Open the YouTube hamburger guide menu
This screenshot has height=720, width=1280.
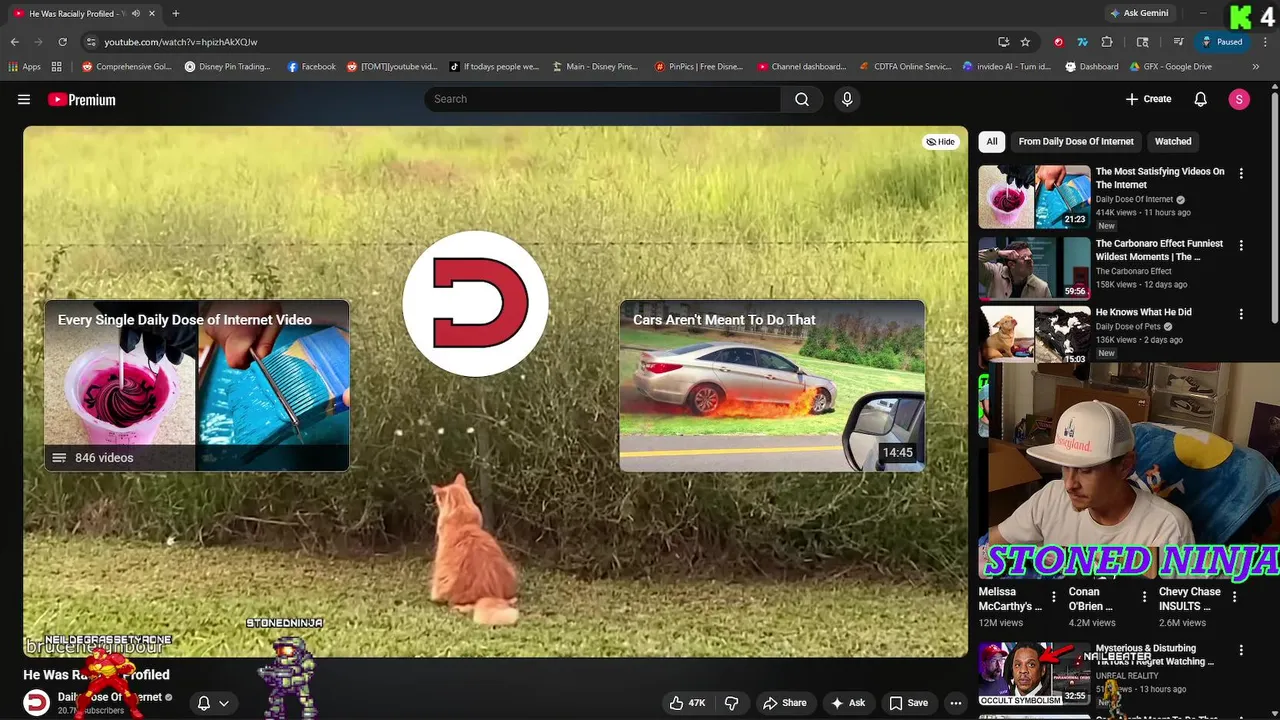pyautogui.click(x=24, y=99)
